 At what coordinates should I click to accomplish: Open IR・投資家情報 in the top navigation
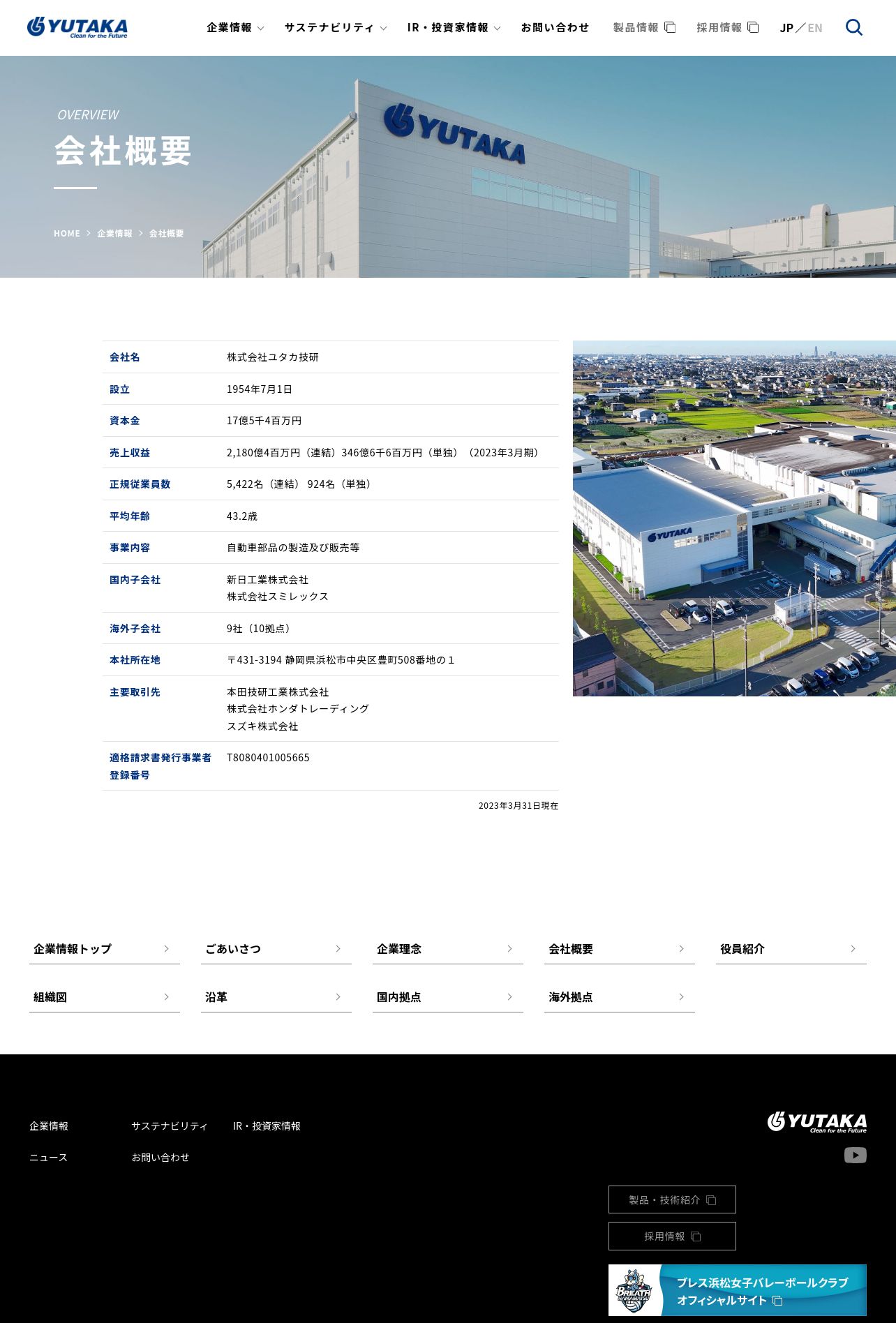[x=448, y=27]
